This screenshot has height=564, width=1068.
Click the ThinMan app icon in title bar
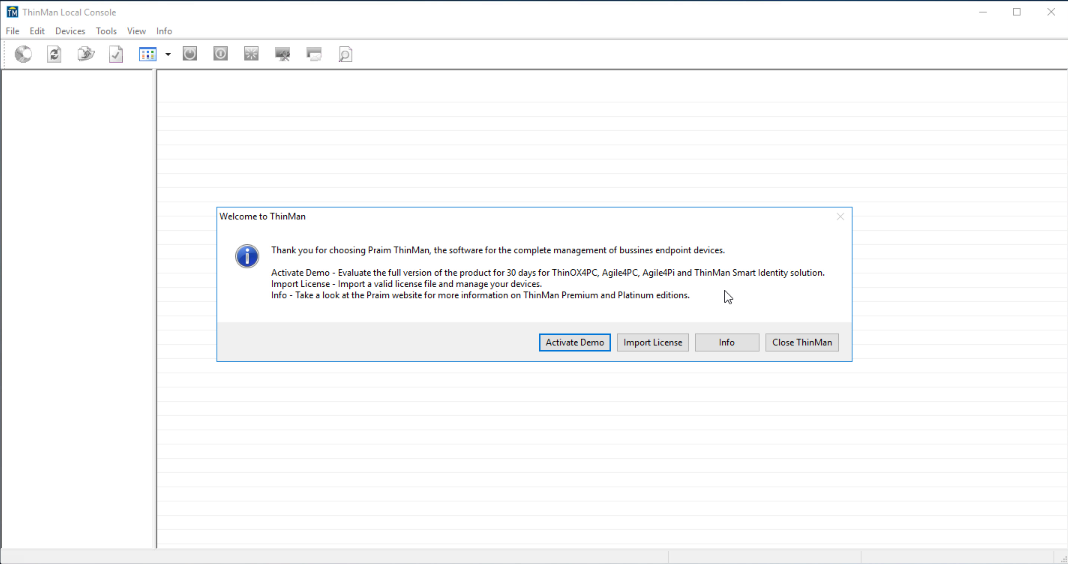pos(12,12)
